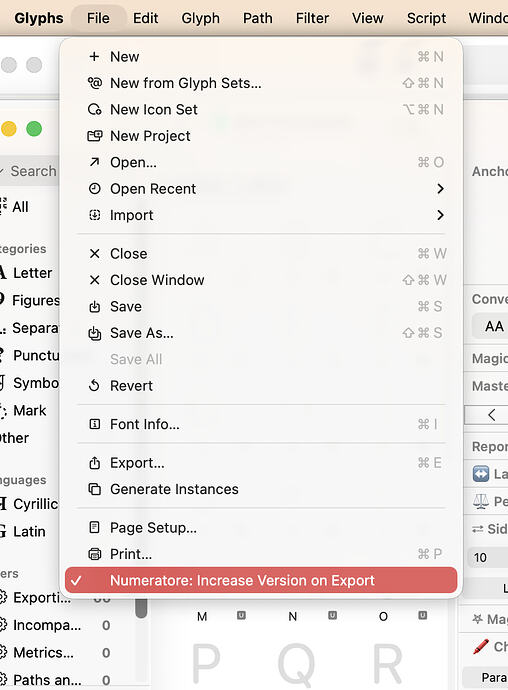Click the Generate Instances icon
This screenshot has height=690, width=508.
94,489
